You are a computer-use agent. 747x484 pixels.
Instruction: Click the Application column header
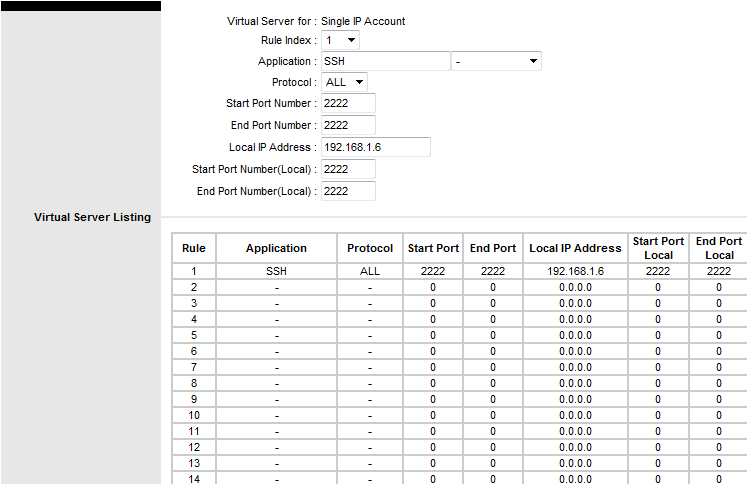[276, 248]
